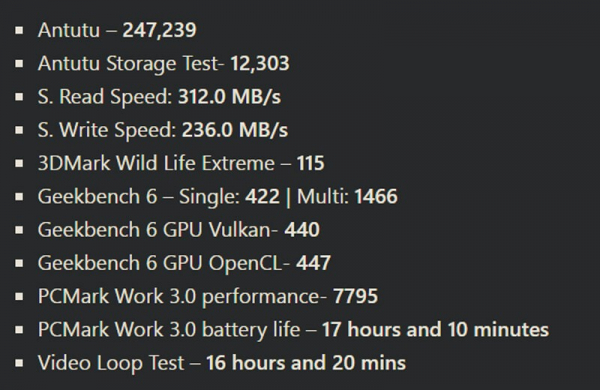Click the Antutu score 247,239
The image size is (600, 390).
(160, 30)
